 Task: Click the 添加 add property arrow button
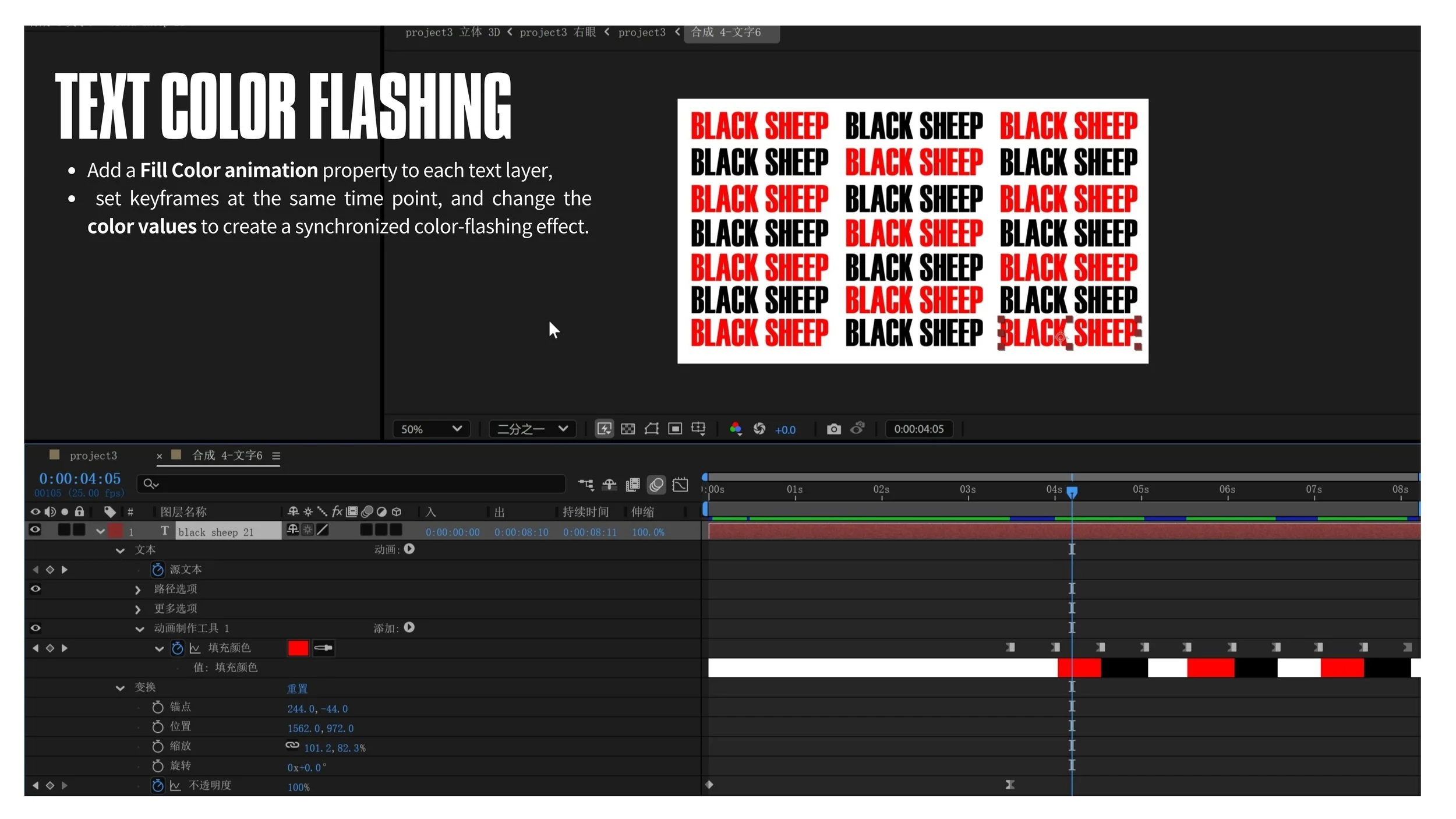pyautogui.click(x=409, y=627)
